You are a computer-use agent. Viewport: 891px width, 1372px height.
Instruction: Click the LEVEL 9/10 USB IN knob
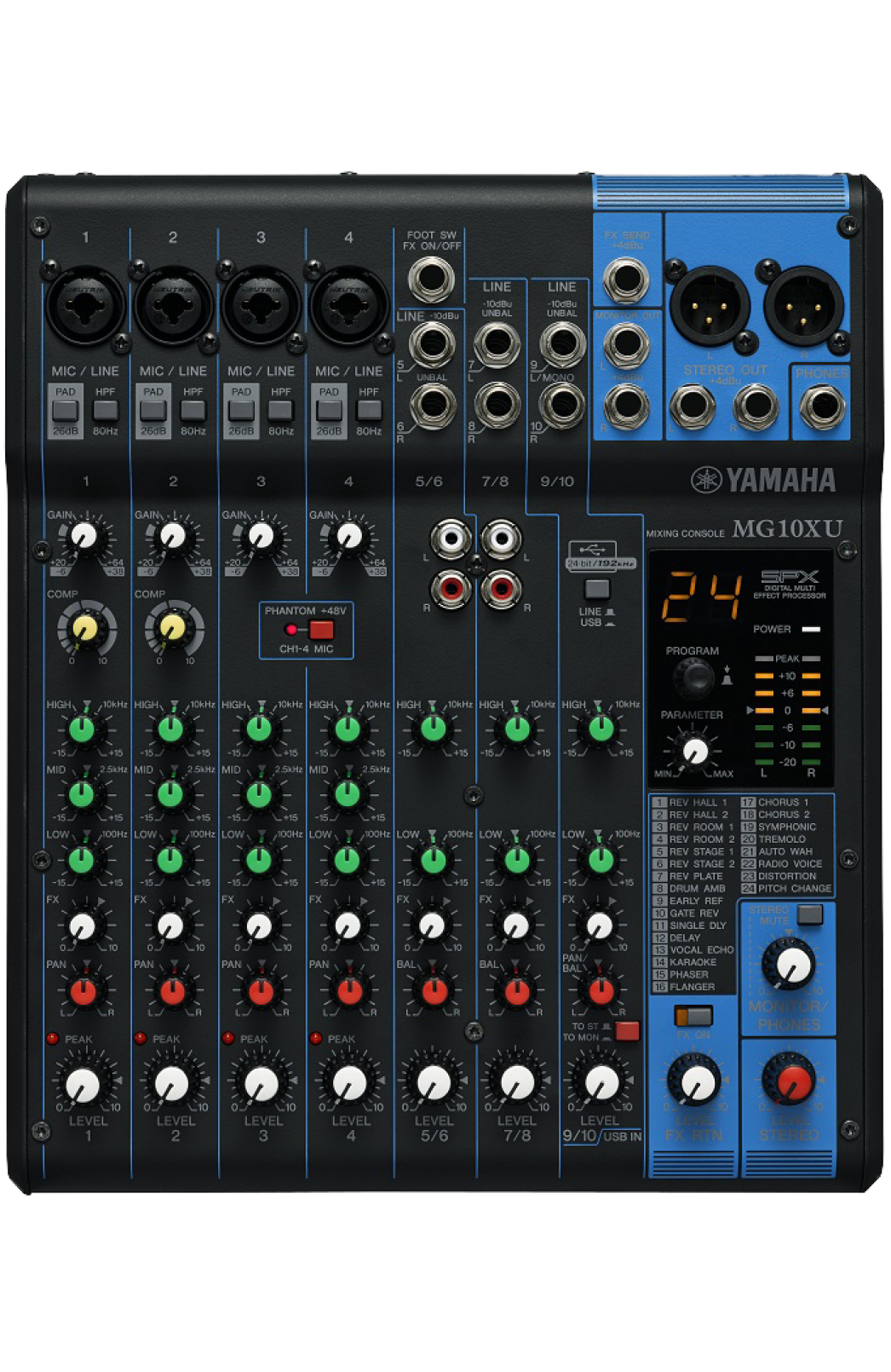tap(601, 1082)
